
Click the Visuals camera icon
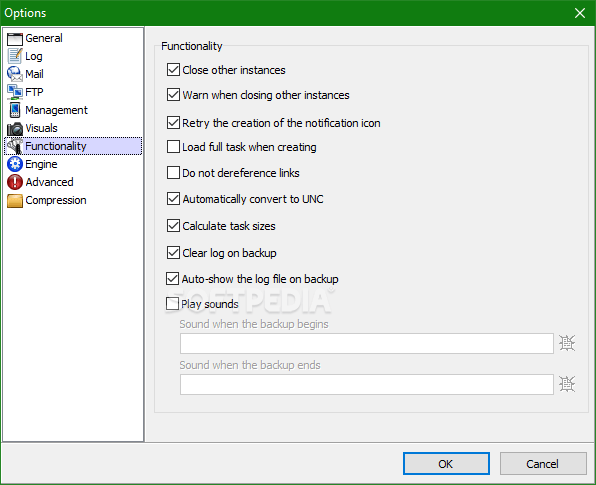click(15, 128)
